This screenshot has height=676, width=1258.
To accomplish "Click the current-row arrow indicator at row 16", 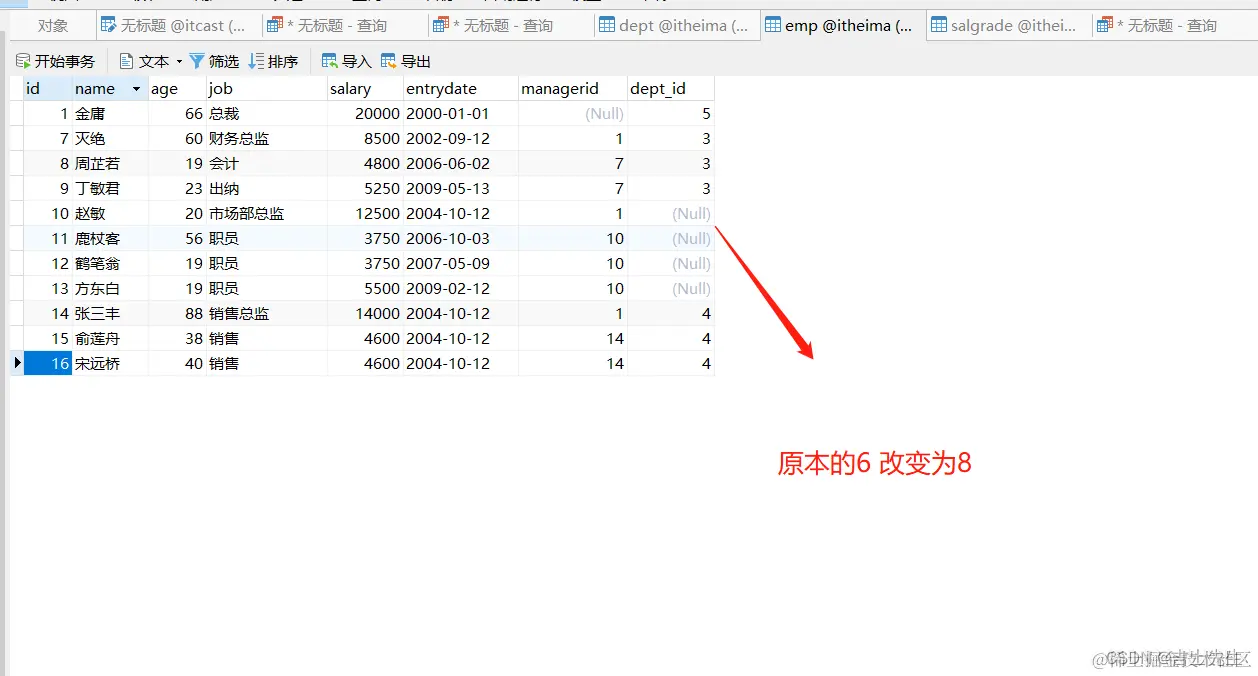I will (17, 364).
